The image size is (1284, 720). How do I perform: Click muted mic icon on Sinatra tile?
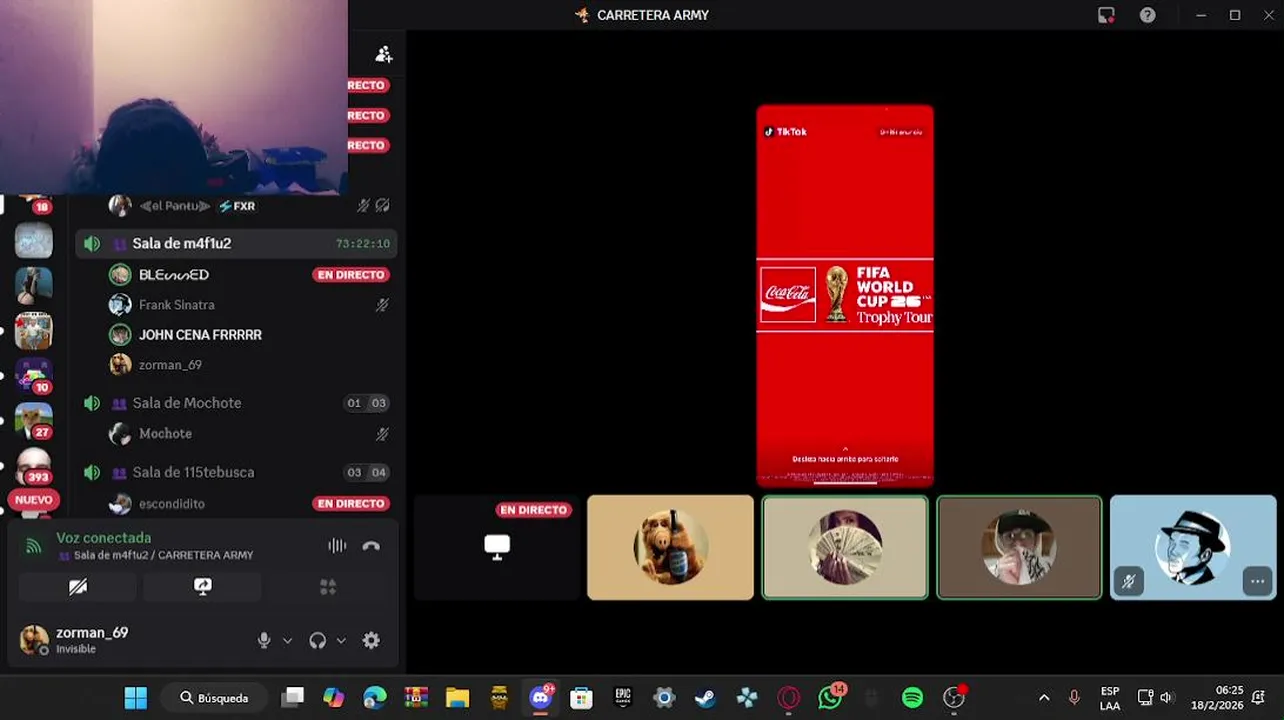click(1129, 581)
